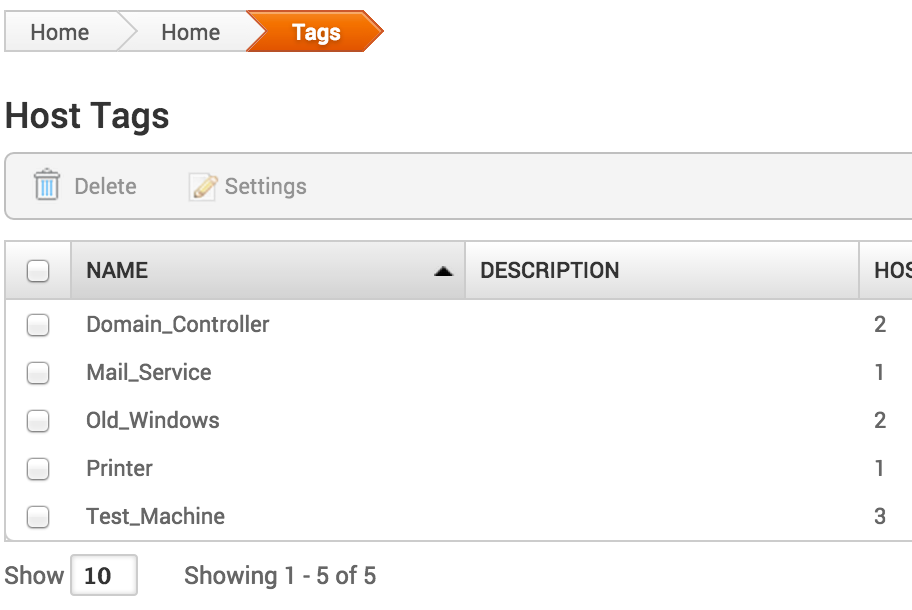This screenshot has height=610, width=912.
Task: Toggle the select-all header checkbox
Action: [38, 271]
